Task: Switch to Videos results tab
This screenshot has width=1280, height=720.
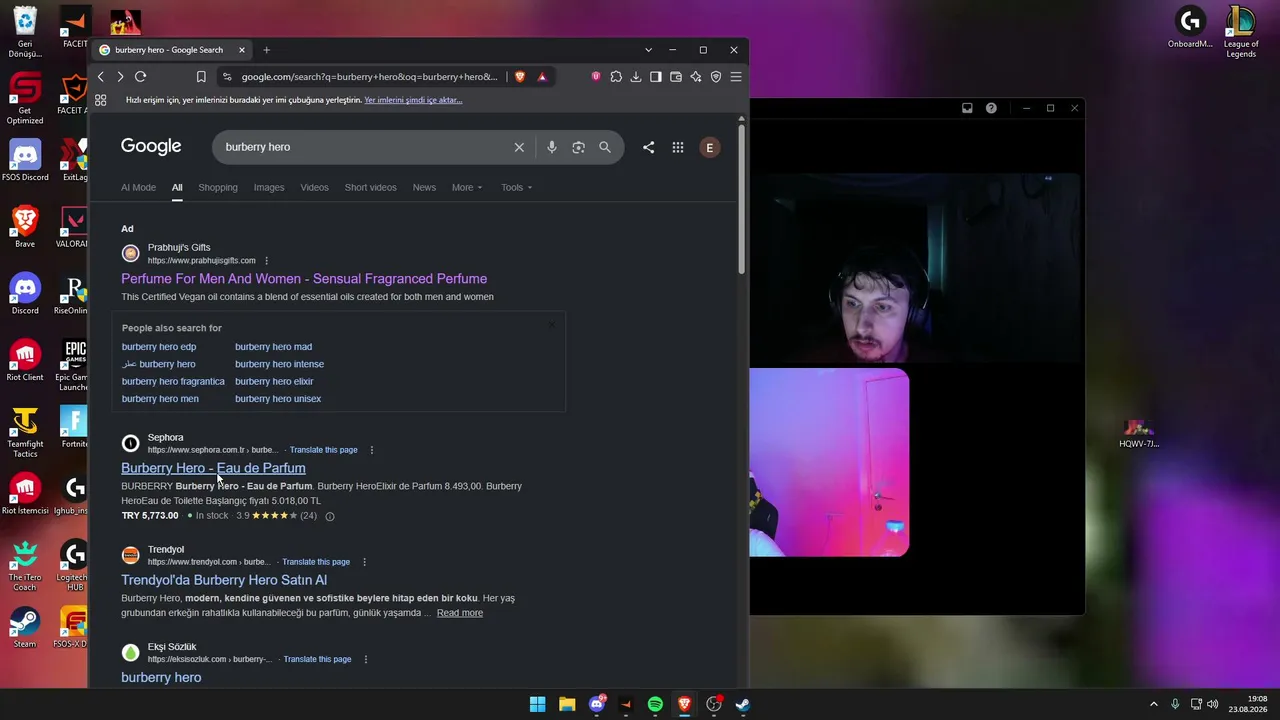Action: click(315, 188)
